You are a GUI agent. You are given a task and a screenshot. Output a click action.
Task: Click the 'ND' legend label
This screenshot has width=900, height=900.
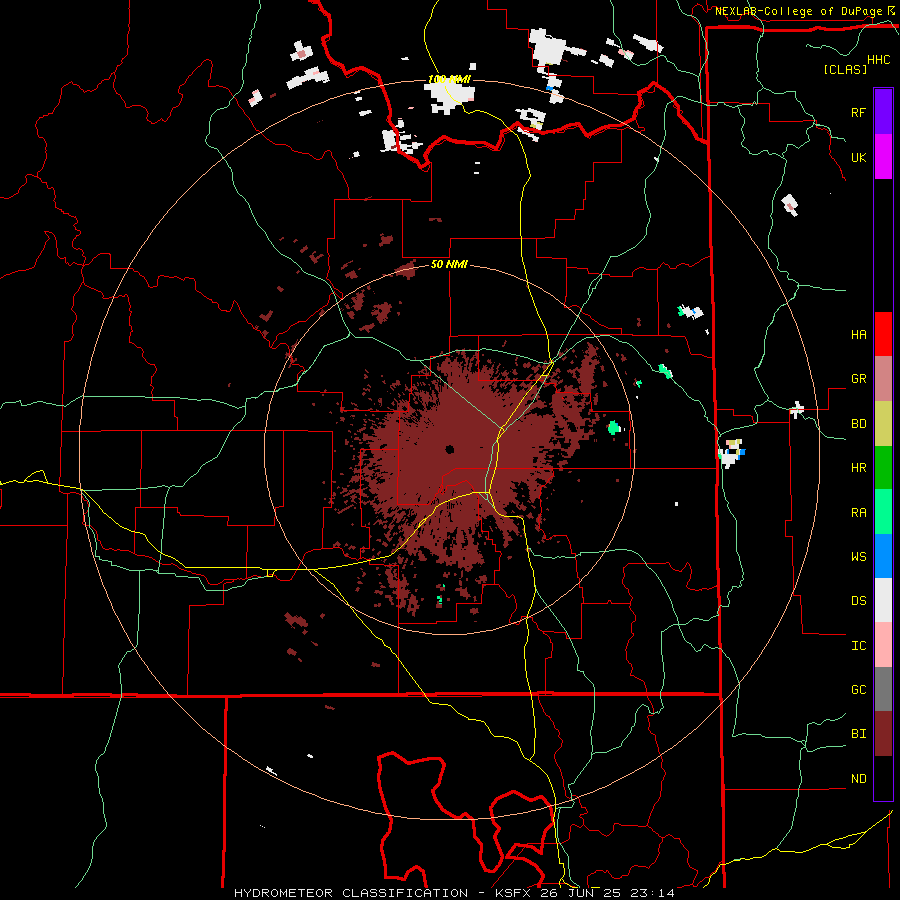[858, 778]
